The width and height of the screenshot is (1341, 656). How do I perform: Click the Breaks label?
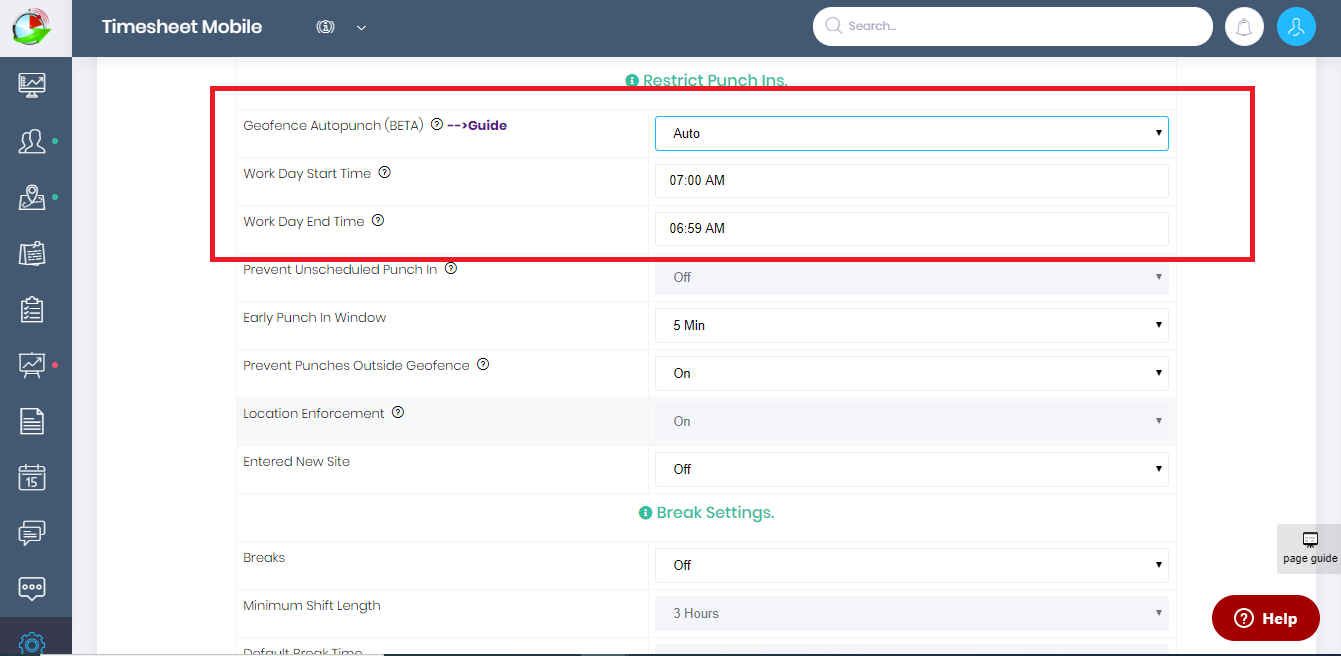coord(264,557)
